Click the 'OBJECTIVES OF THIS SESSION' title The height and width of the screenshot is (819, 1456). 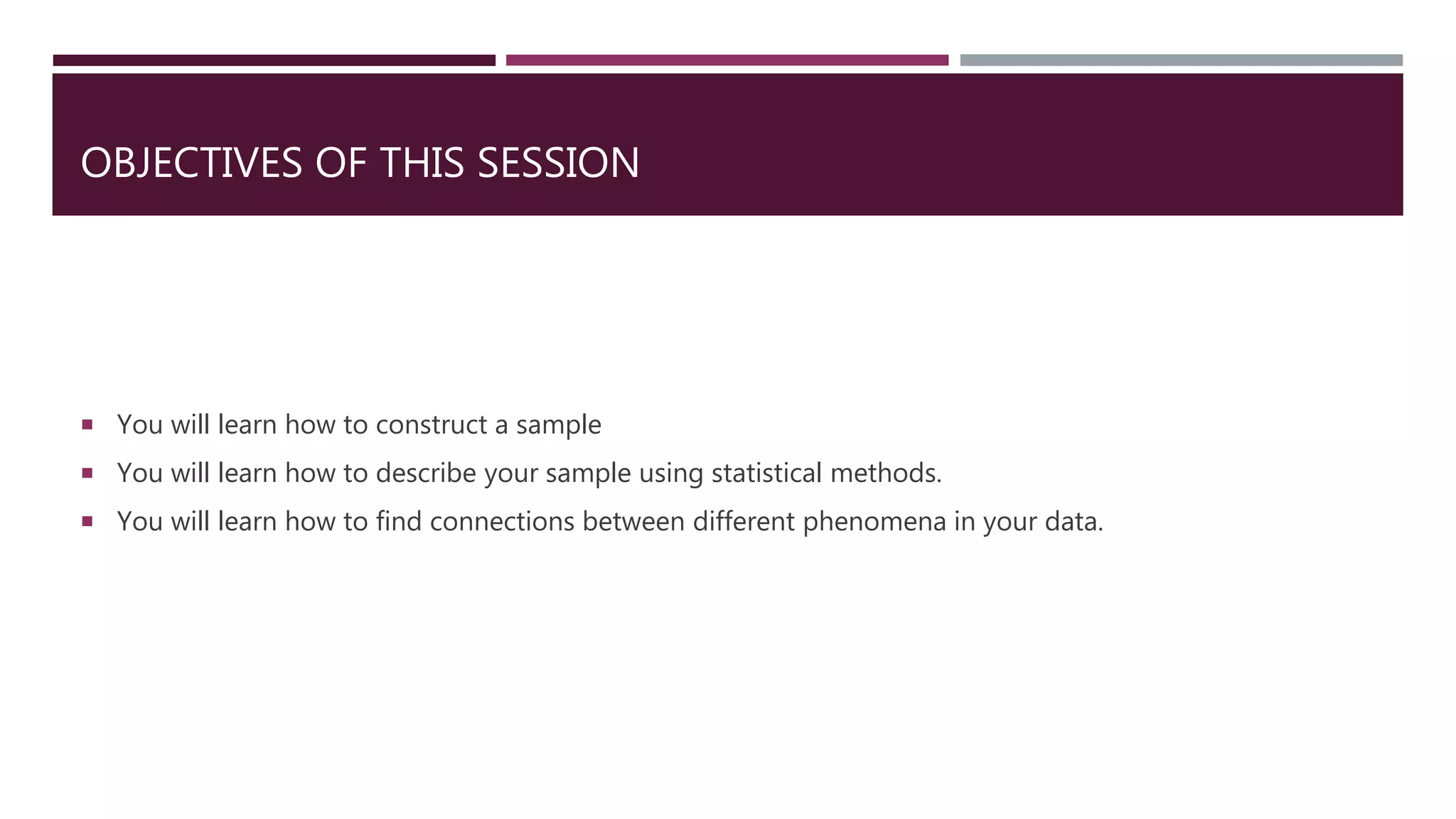360,163
